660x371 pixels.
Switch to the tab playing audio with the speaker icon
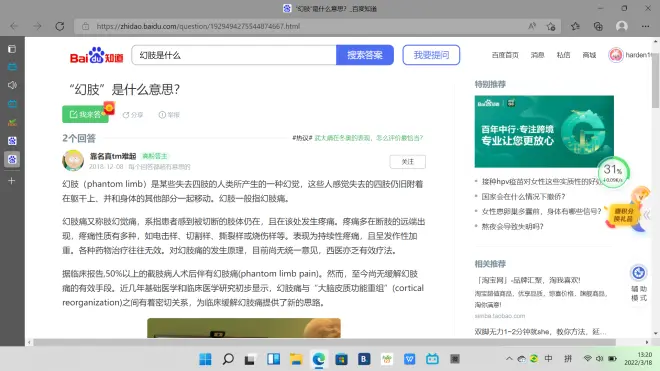pos(12,85)
